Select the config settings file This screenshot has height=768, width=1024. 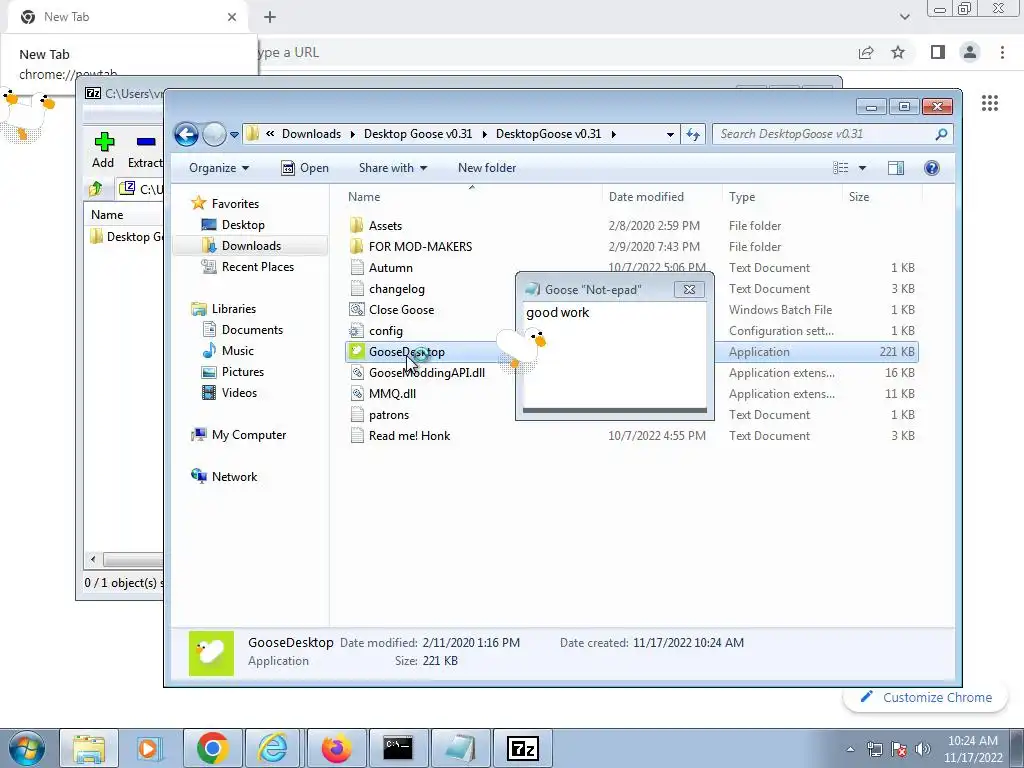tap(385, 330)
